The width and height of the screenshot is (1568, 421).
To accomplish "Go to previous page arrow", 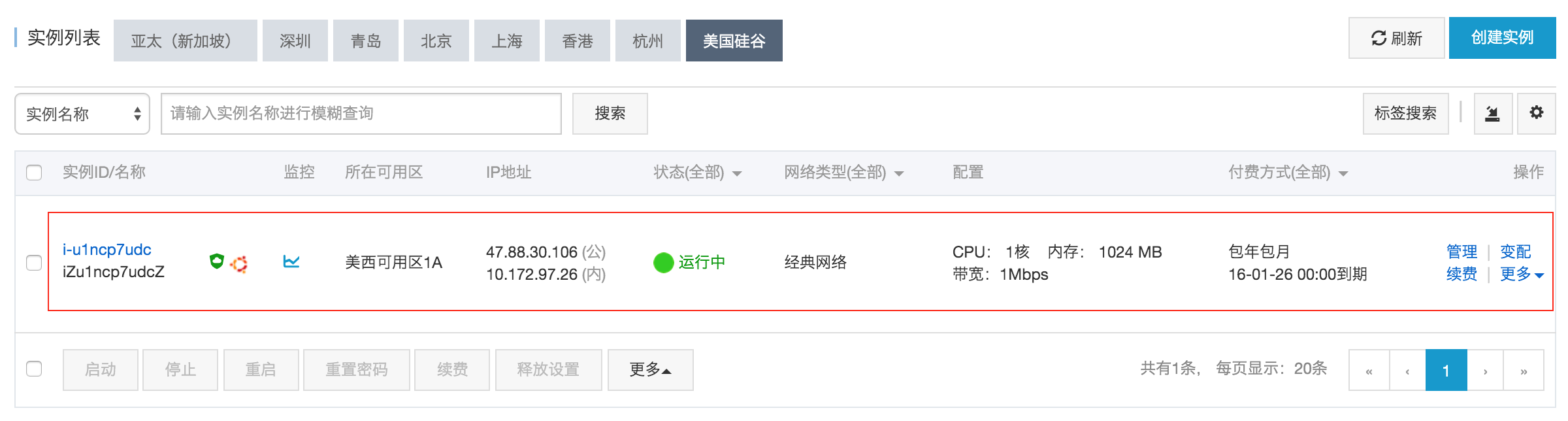I will [x=1407, y=370].
